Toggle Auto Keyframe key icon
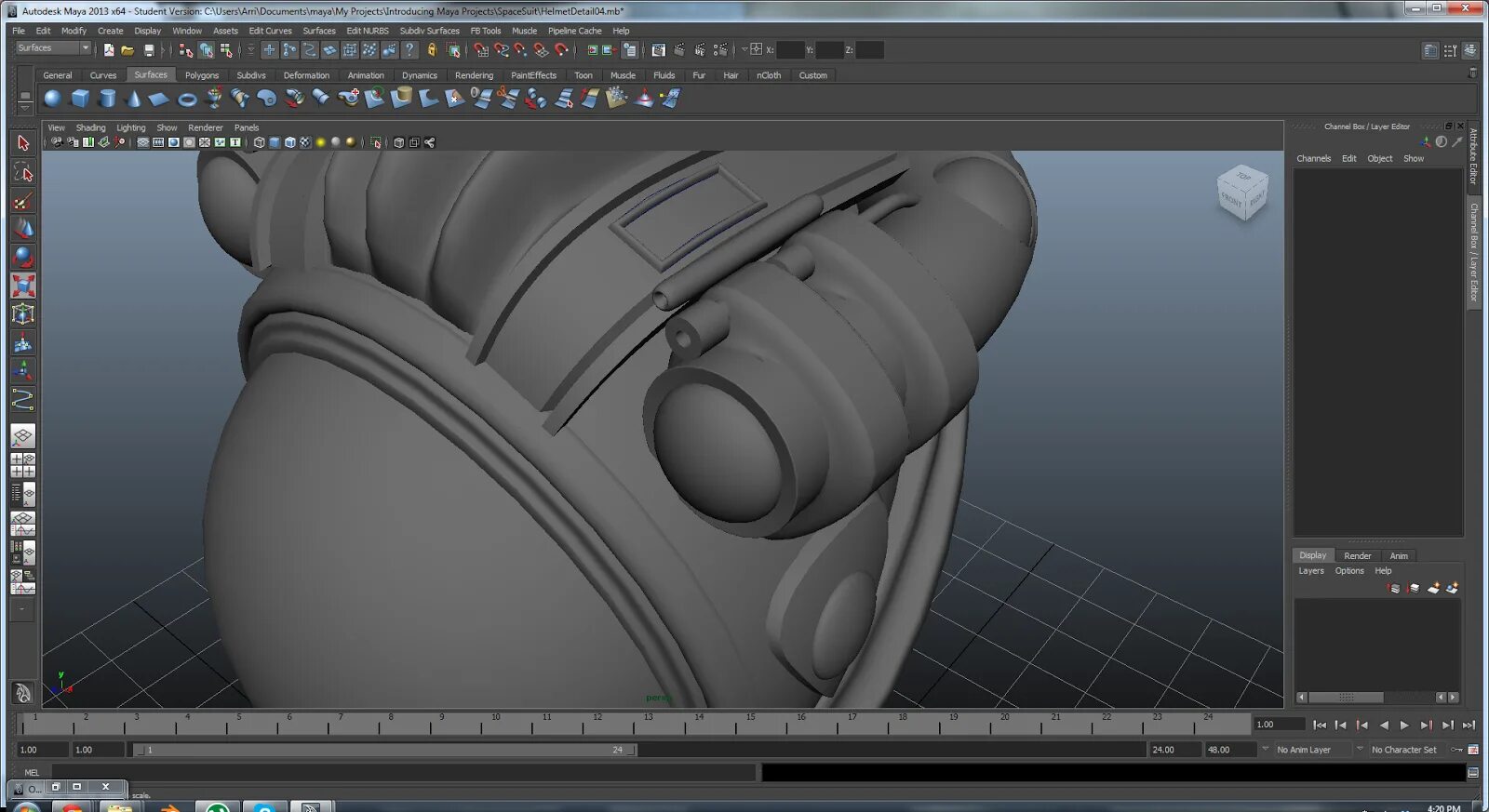 (x=1457, y=750)
